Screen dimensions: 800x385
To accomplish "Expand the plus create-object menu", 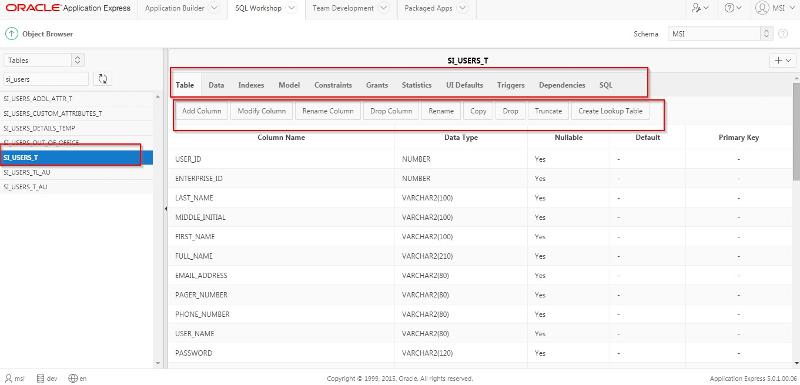I will coord(782,60).
